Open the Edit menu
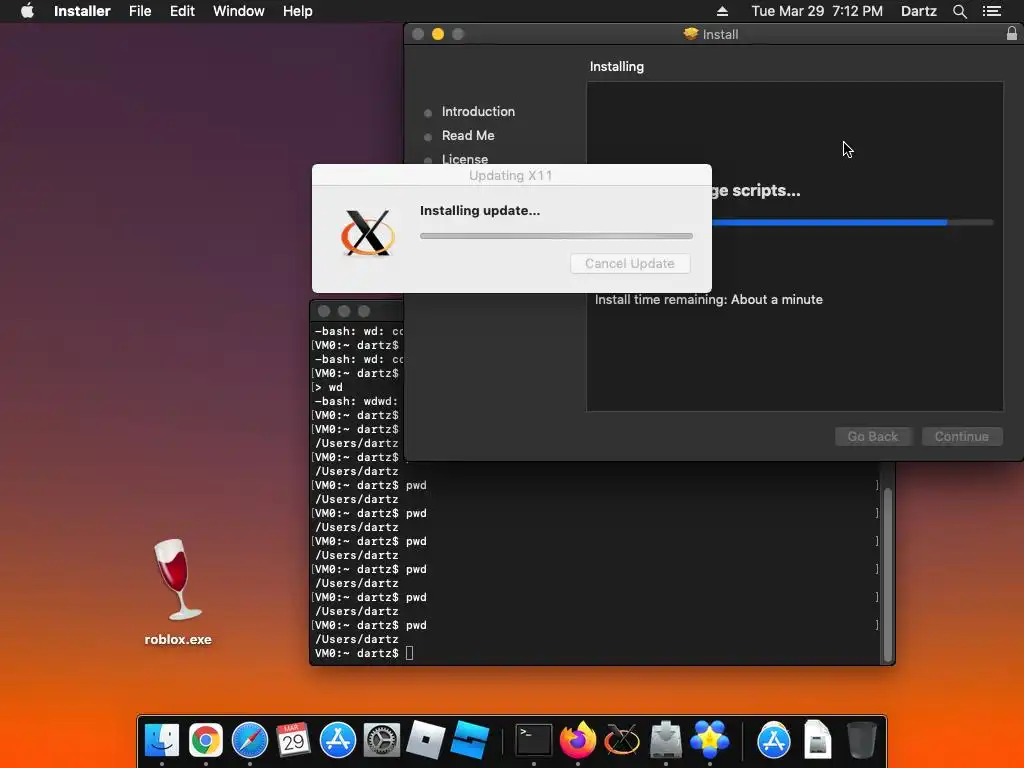This screenshot has width=1024, height=768. (182, 11)
